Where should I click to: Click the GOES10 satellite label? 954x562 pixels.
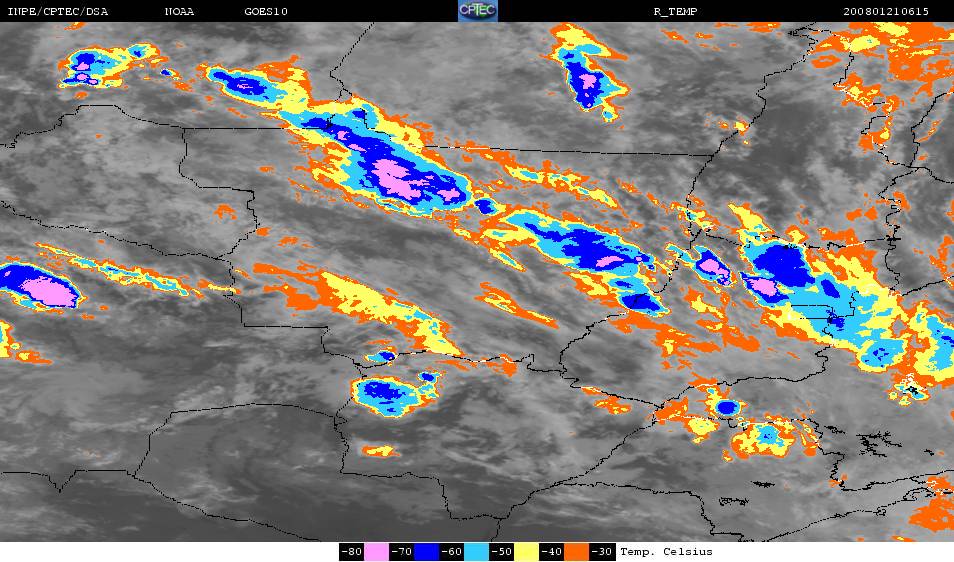266,12
